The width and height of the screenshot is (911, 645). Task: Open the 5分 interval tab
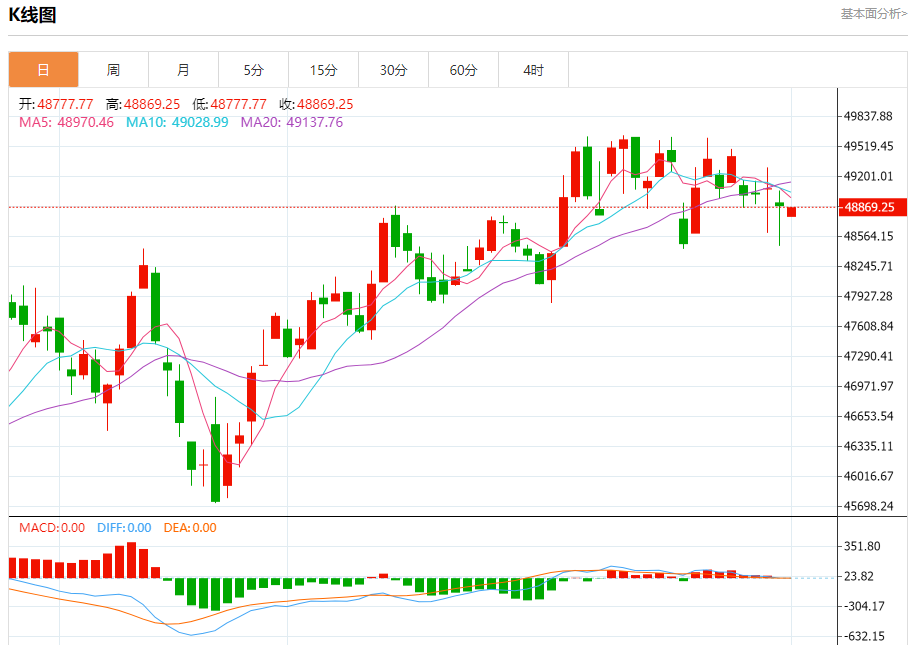(253, 70)
